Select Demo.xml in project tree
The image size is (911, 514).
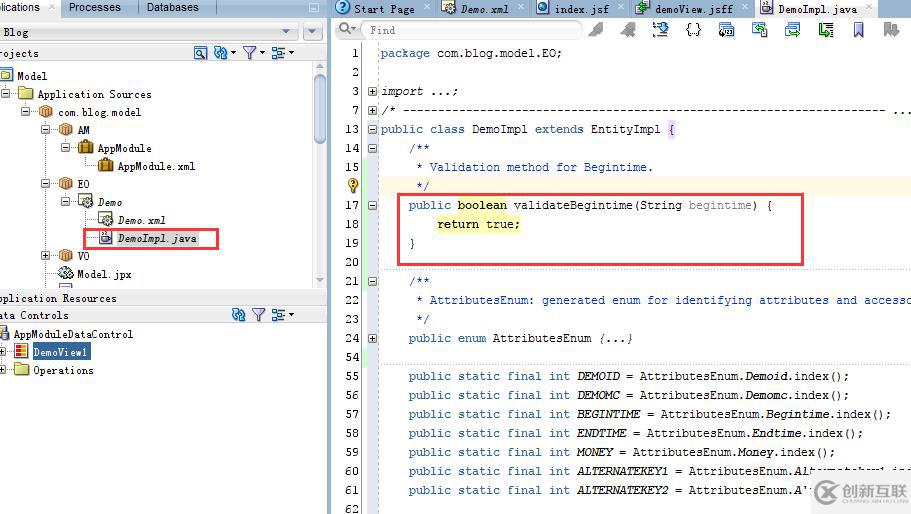click(141, 220)
